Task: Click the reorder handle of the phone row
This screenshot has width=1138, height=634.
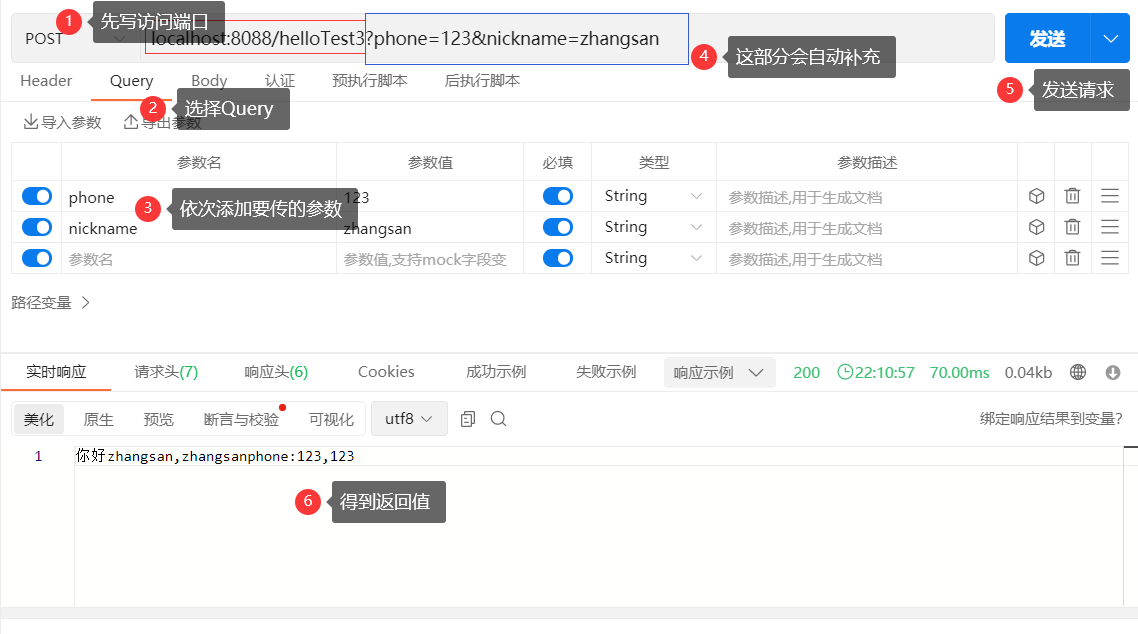Action: [x=1110, y=196]
